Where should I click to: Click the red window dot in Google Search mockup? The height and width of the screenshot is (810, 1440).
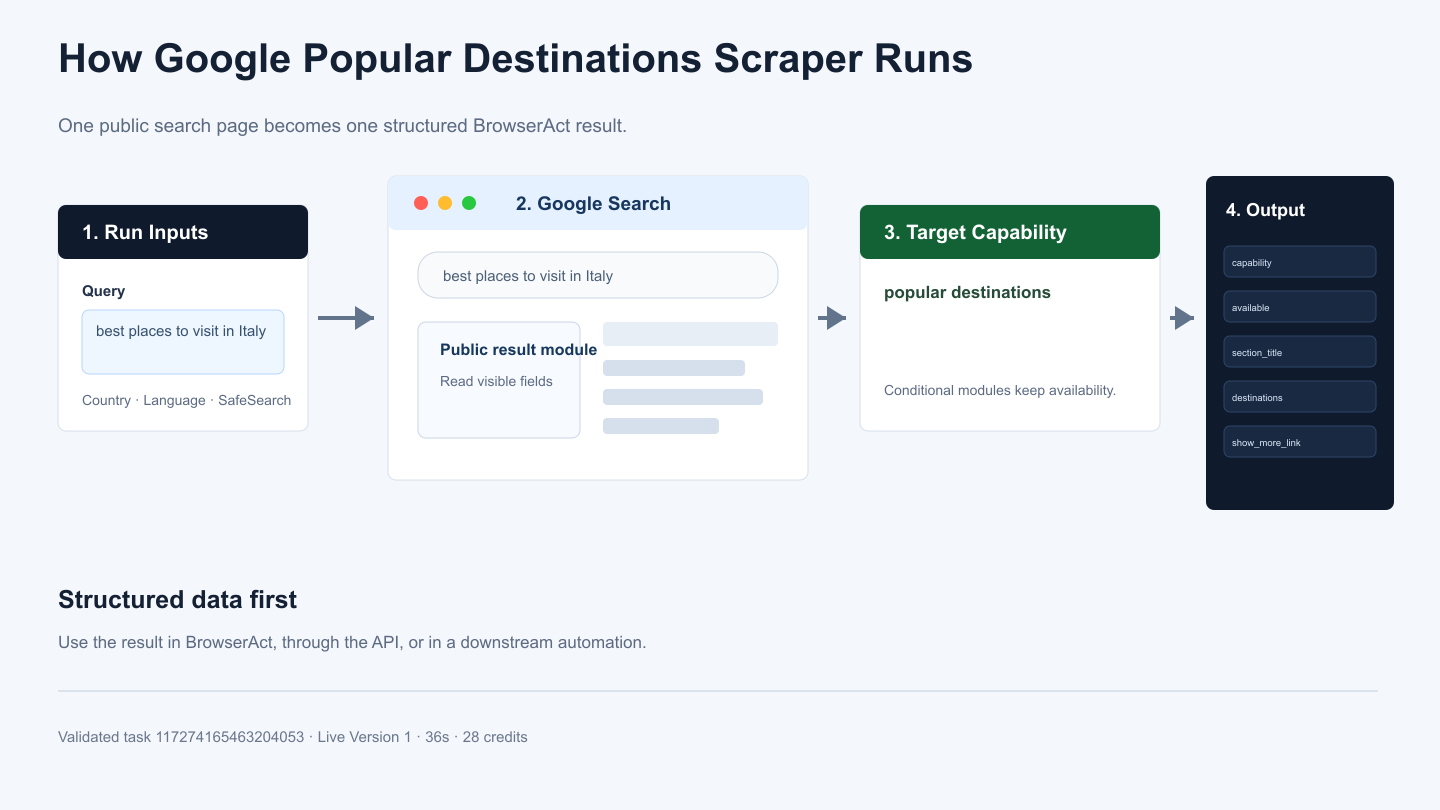pos(421,203)
